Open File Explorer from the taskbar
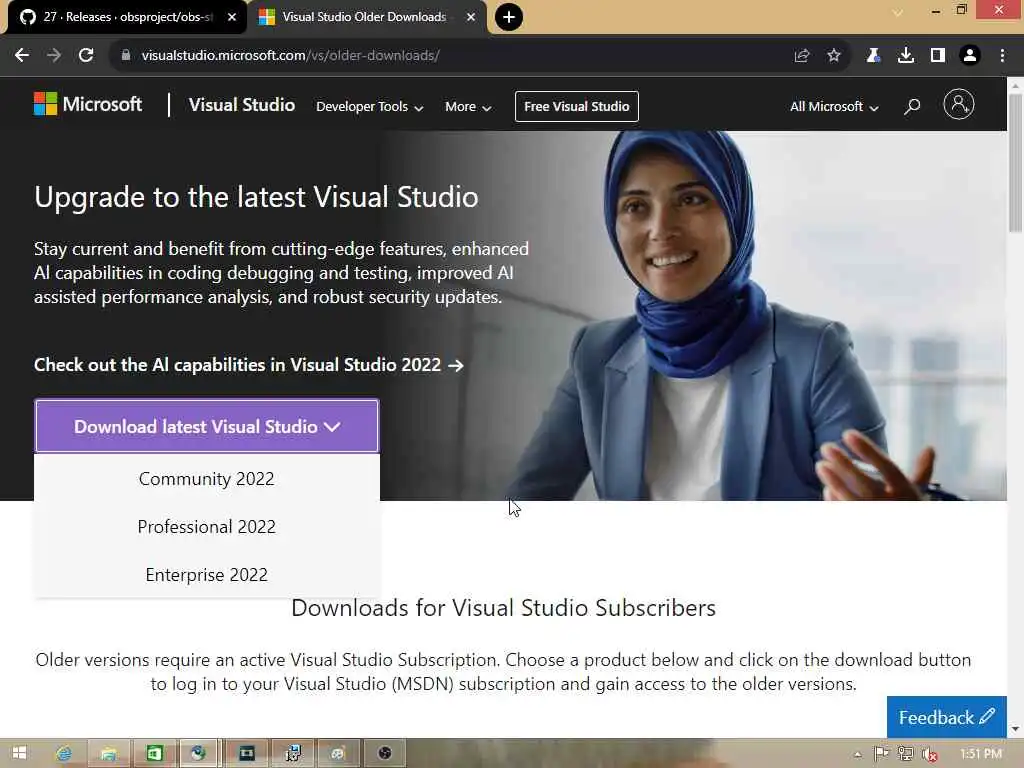Screen dimensions: 1024x768 (x=109, y=754)
